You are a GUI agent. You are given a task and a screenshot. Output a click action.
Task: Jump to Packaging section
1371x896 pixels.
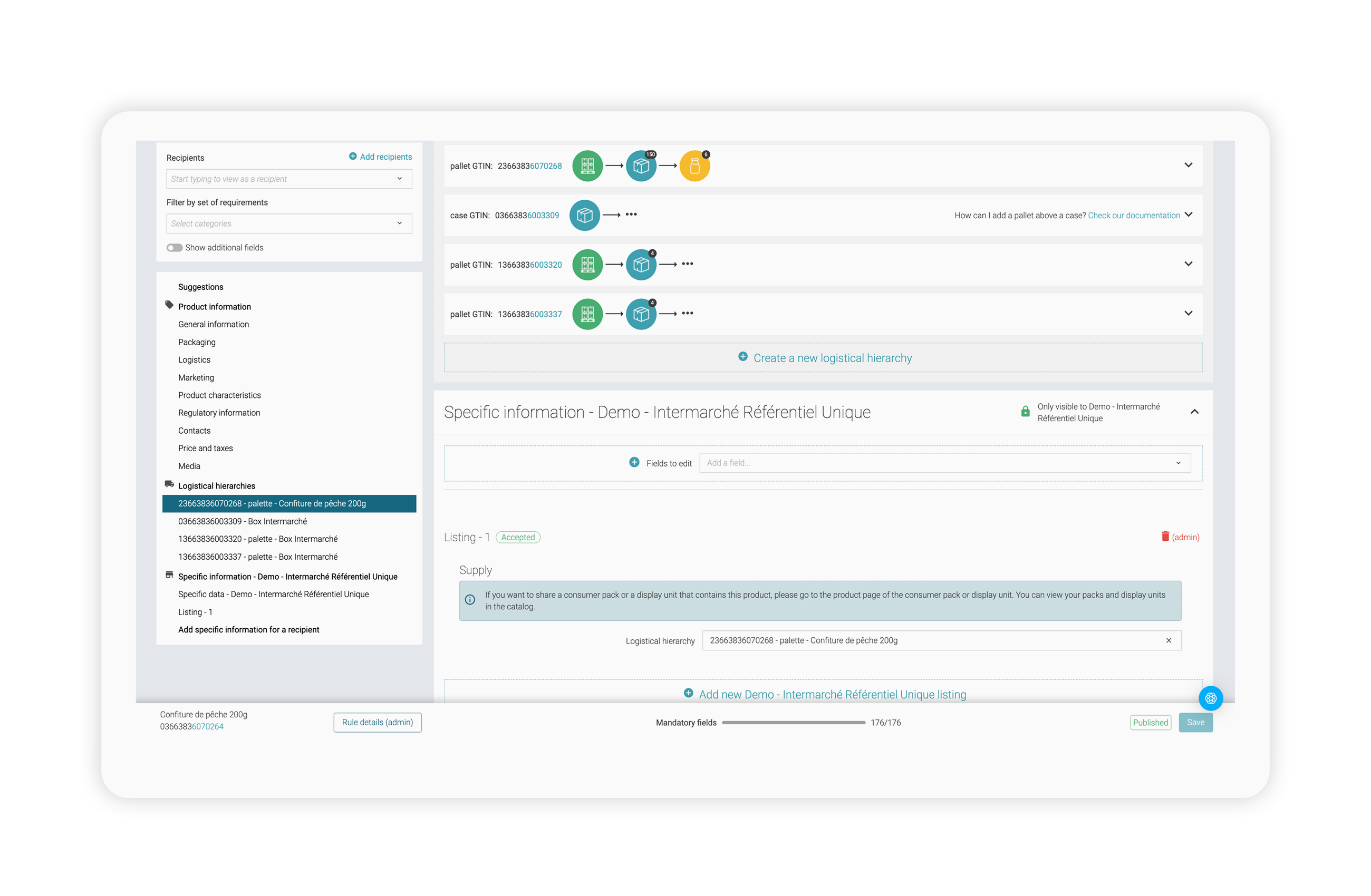[x=197, y=342]
